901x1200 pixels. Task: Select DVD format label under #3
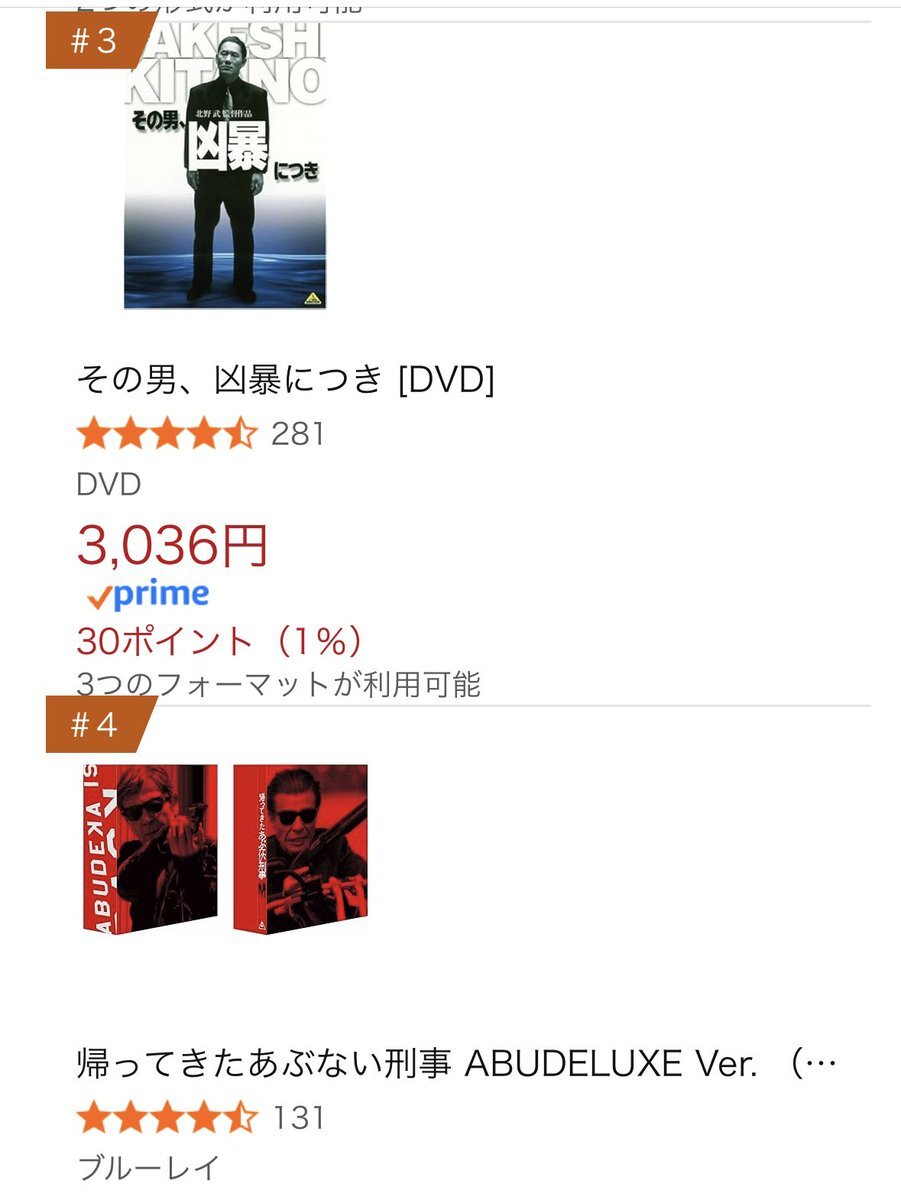click(x=109, y=485)
